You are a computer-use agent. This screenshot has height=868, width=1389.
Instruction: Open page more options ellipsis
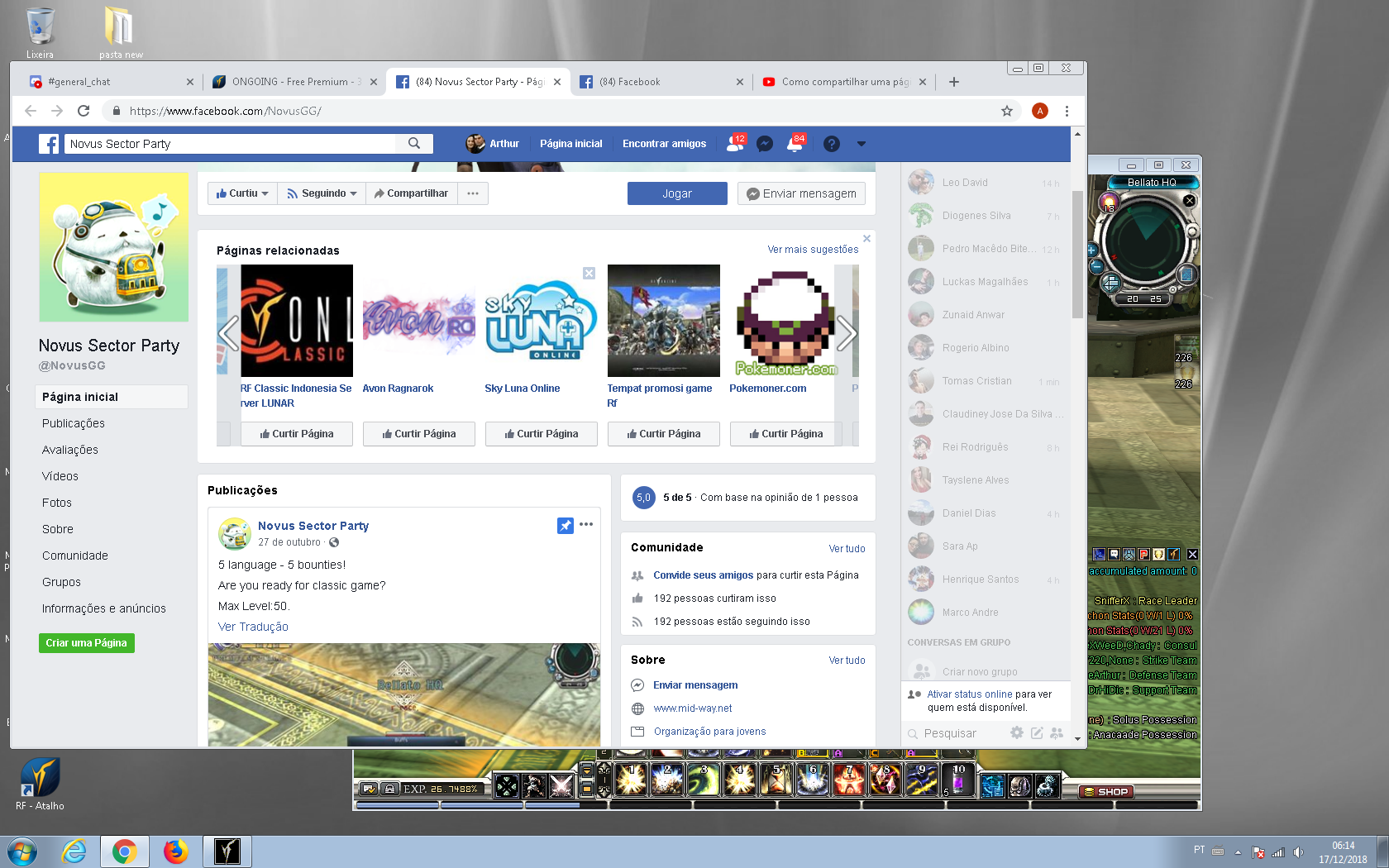(x=473, y=193)
